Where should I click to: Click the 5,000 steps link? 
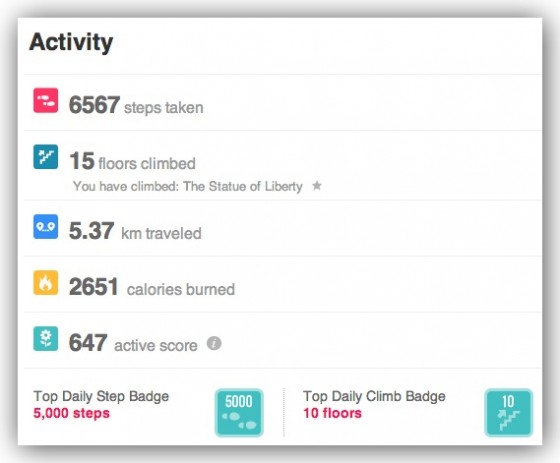(x=71, y=413)
